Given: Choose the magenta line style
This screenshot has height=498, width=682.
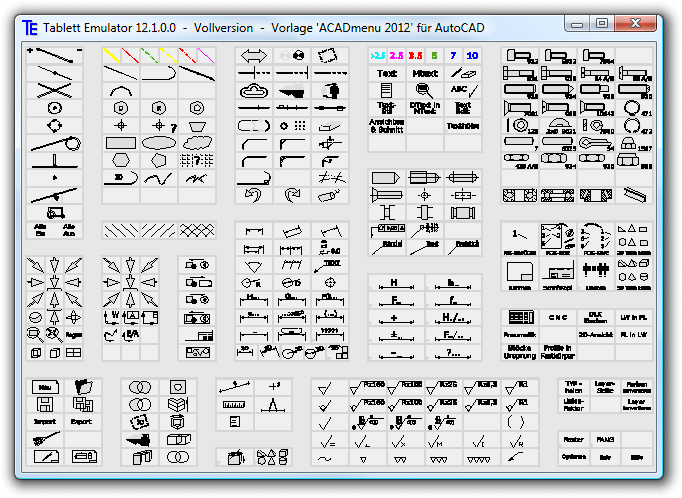Looking at the screenshot, I should [x=206, y=55].
